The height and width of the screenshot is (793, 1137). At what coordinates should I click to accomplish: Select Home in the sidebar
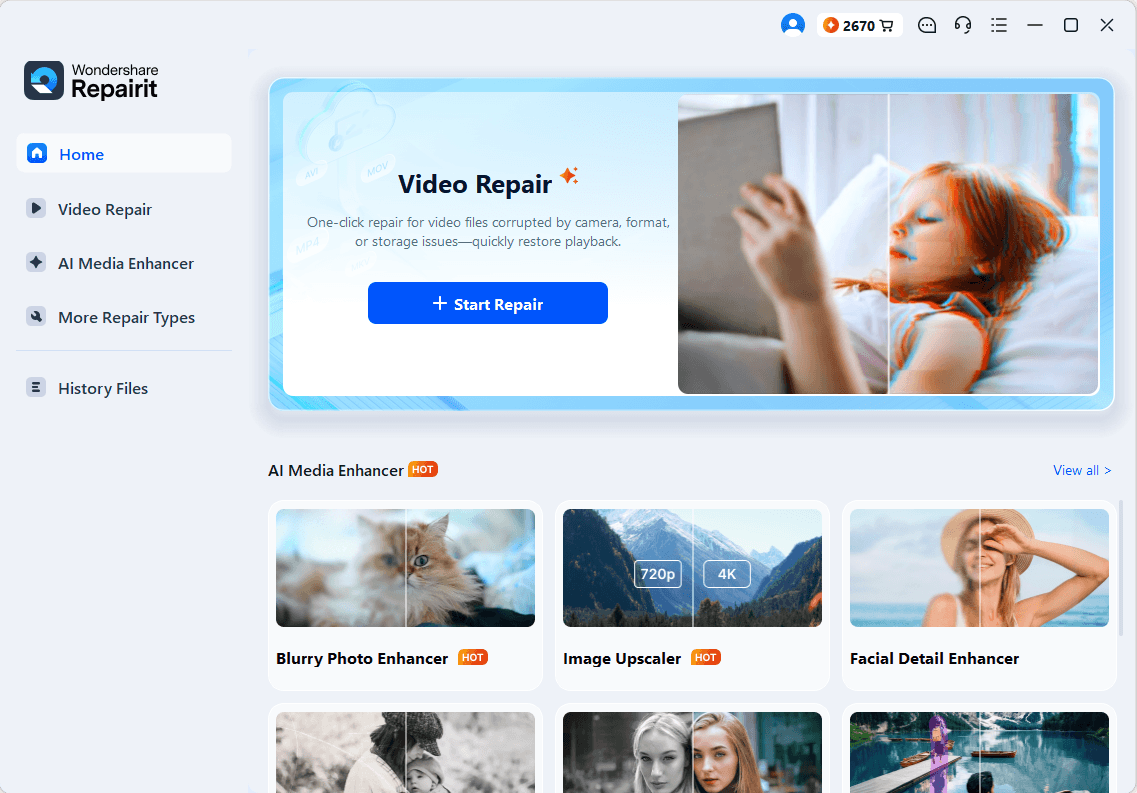pos(123,154)
